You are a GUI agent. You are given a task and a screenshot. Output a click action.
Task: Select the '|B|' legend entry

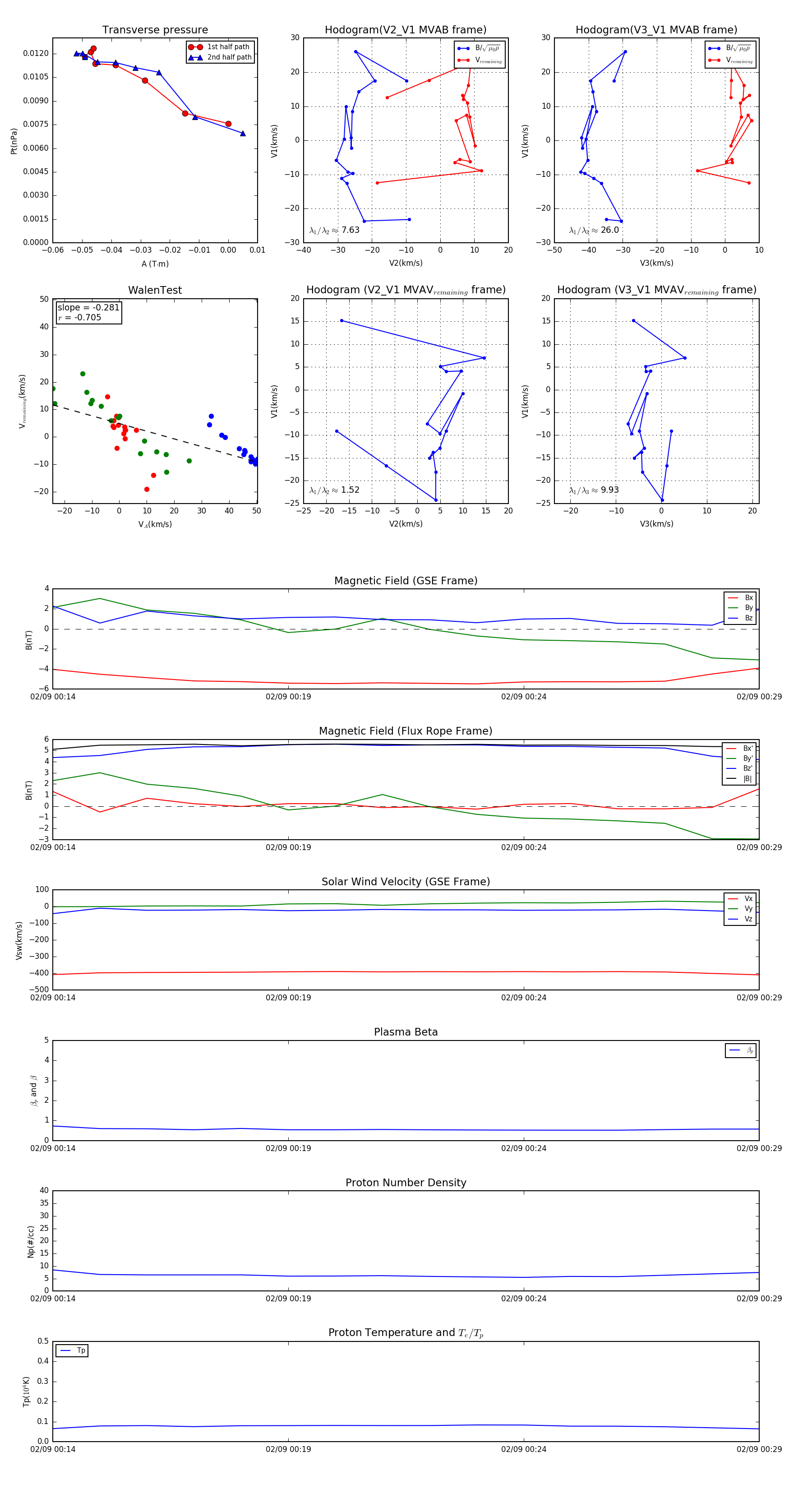coord(740,779)
